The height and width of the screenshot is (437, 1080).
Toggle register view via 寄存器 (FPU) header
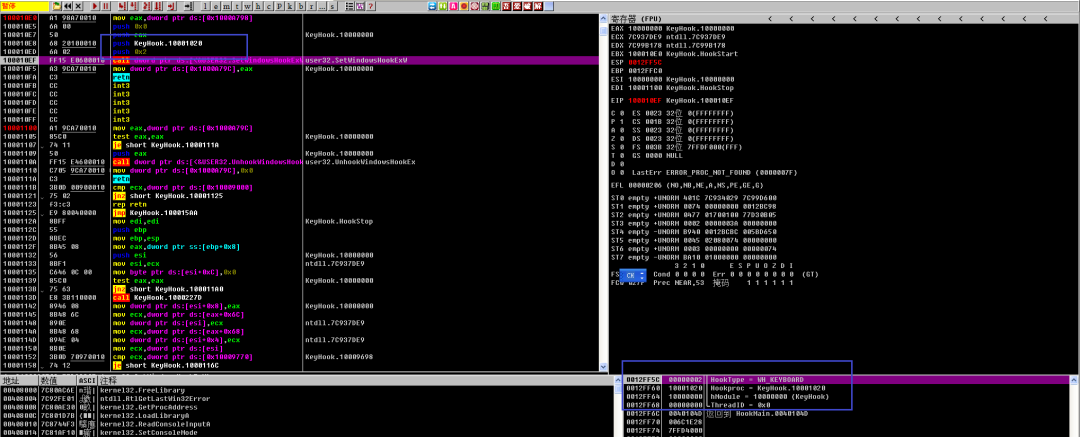click(x=635, y=19)
